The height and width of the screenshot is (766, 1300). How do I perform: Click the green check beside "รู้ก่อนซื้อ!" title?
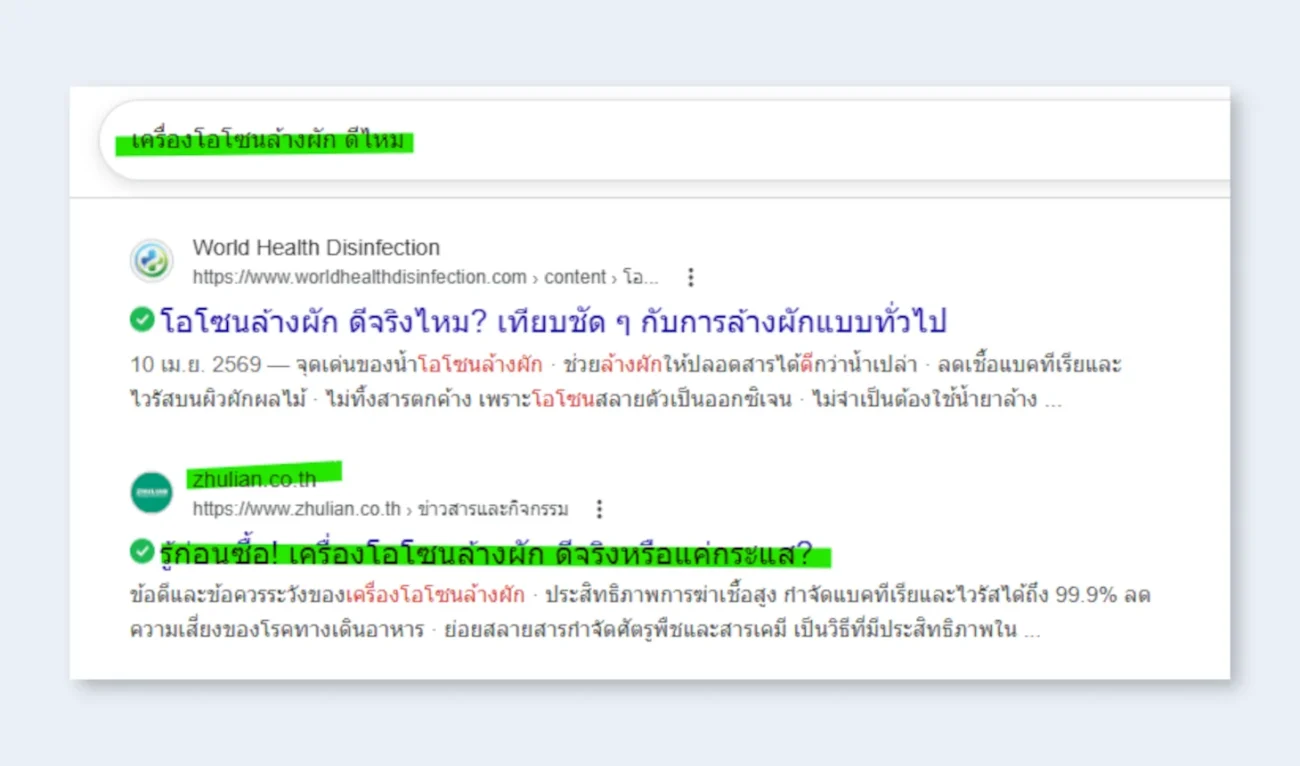(142, 551)
